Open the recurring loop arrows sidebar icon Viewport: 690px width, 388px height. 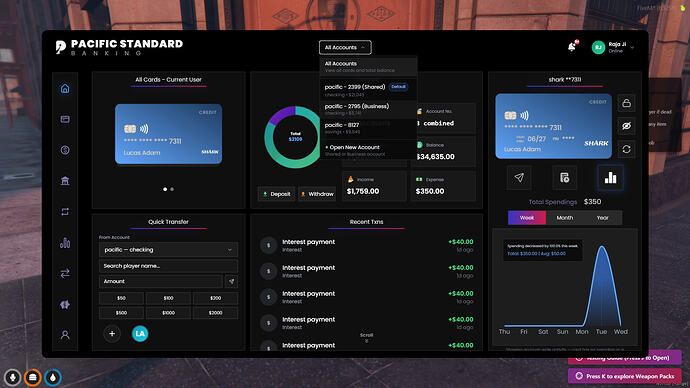coord(65,212)
